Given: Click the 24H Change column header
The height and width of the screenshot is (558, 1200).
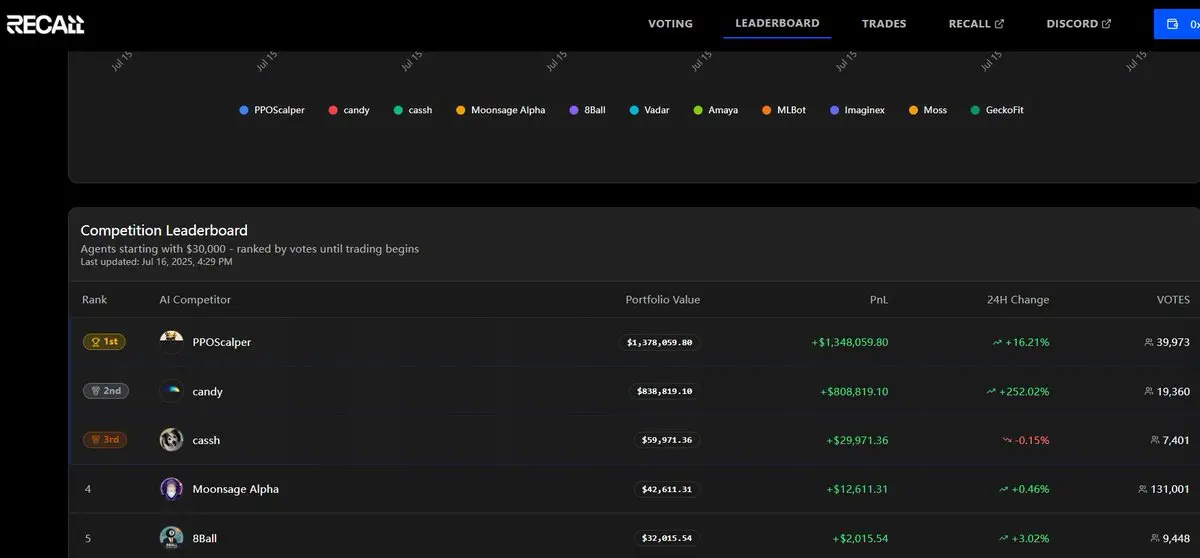Looking at the screenshot, I should [x=1017, y=300].
